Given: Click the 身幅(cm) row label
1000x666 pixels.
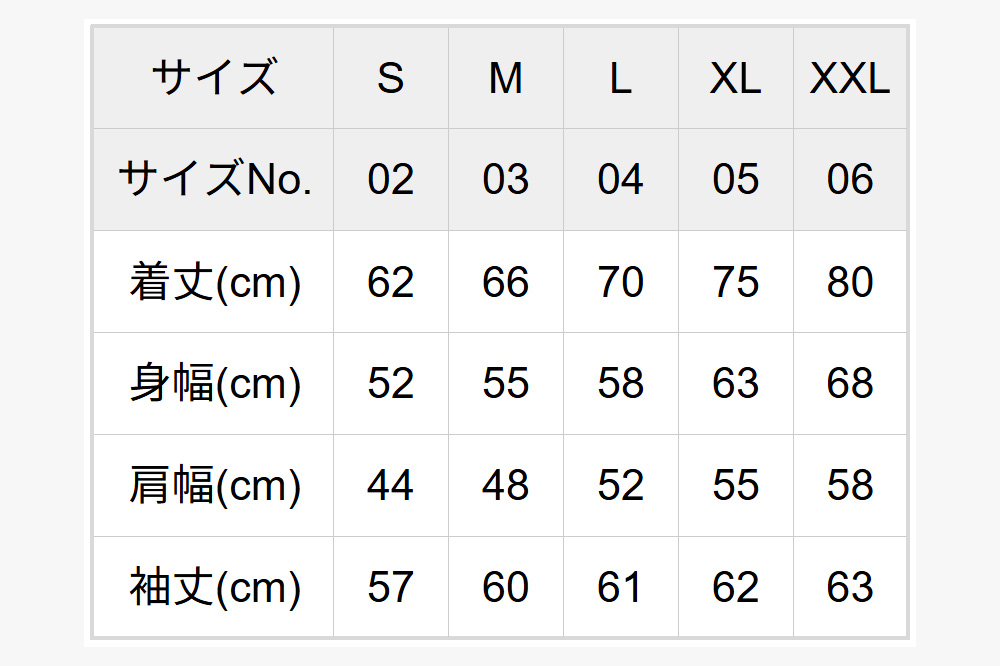Looking at the screenshot, I should (x=213, y=384).
